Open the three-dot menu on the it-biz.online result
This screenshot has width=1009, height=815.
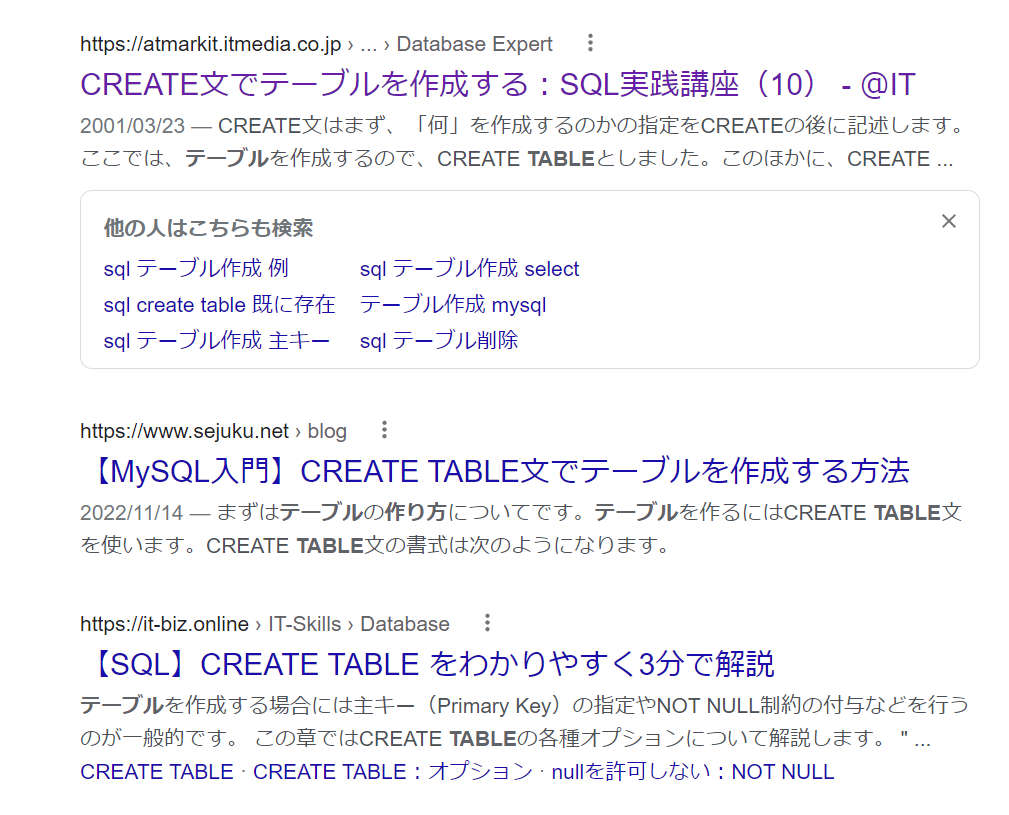[487, 622]
